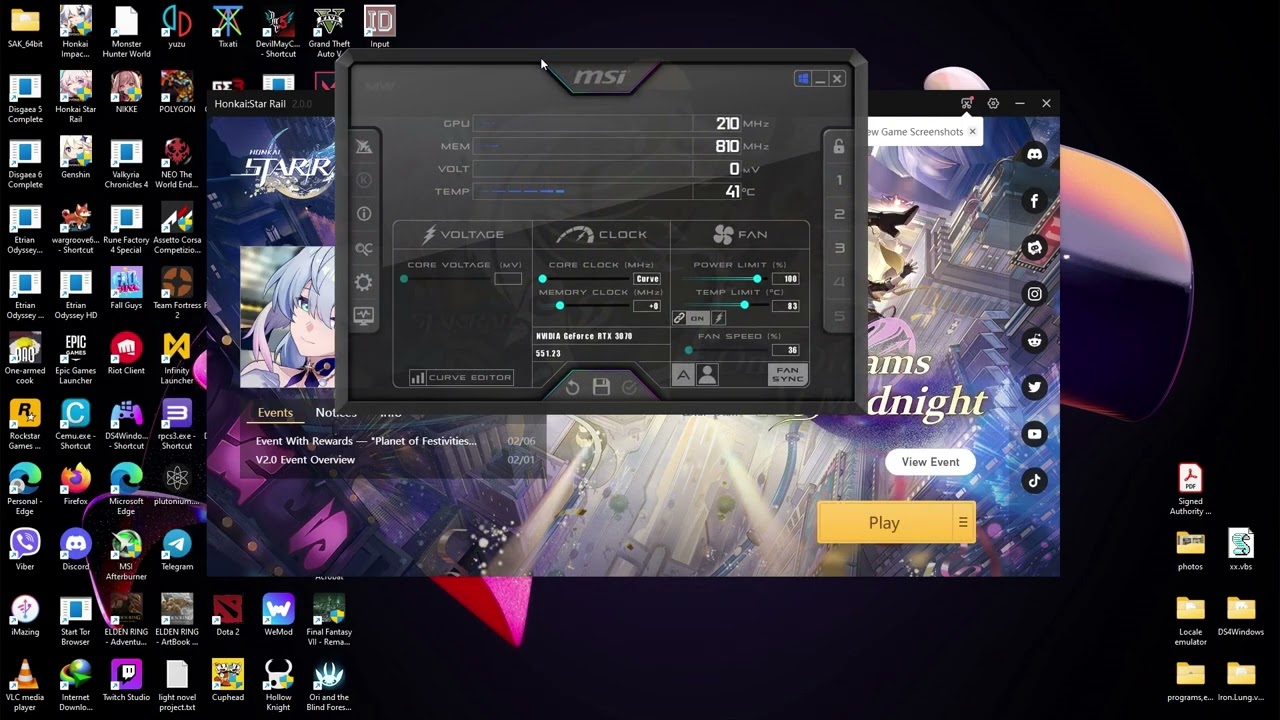The width and height of the screenshot is (1280, 720).
Task: Click the Memory Clock slider handle
Action: (x=560, y=306)
